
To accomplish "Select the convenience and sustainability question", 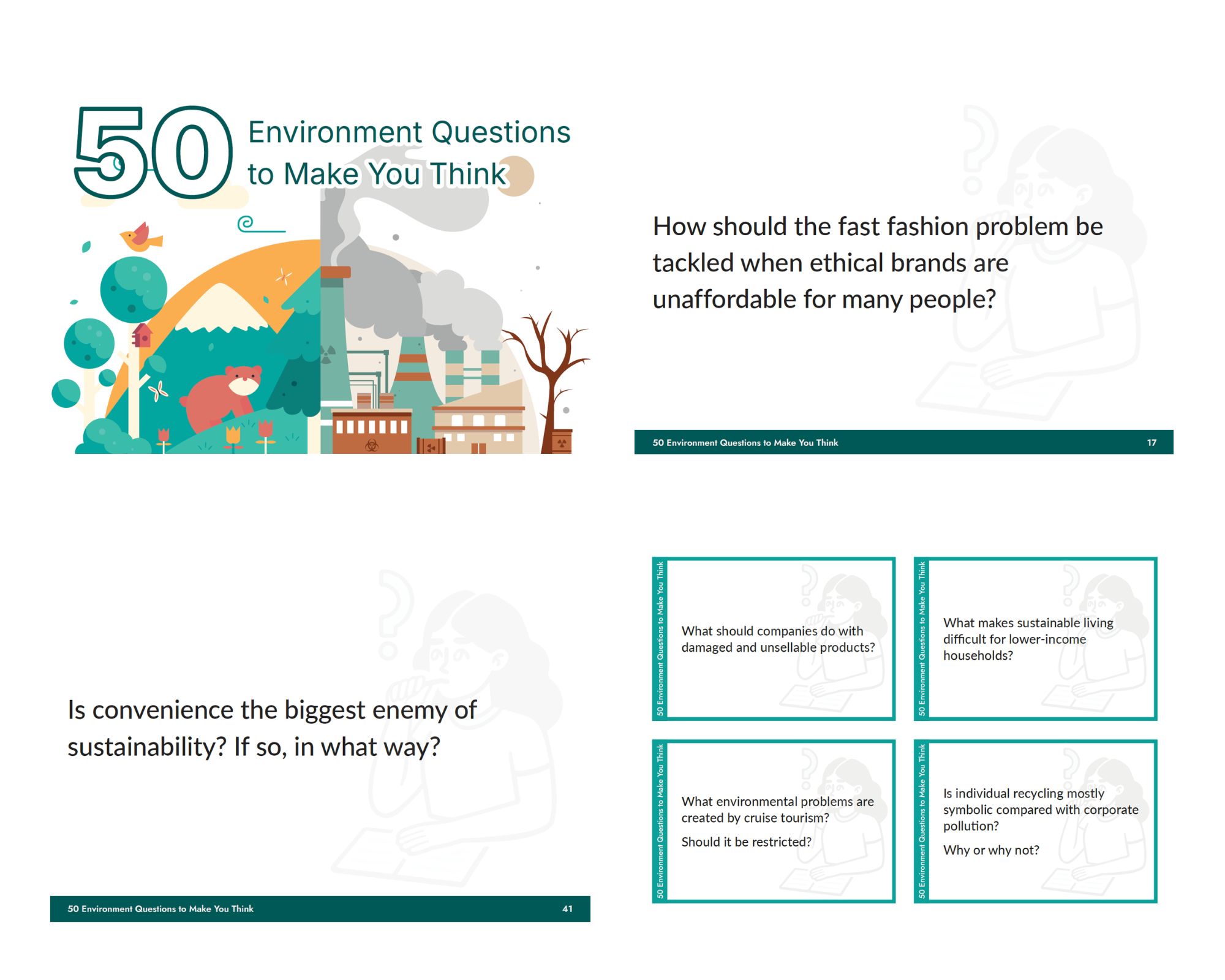I will pyautogui.click(x=272, y=728).
